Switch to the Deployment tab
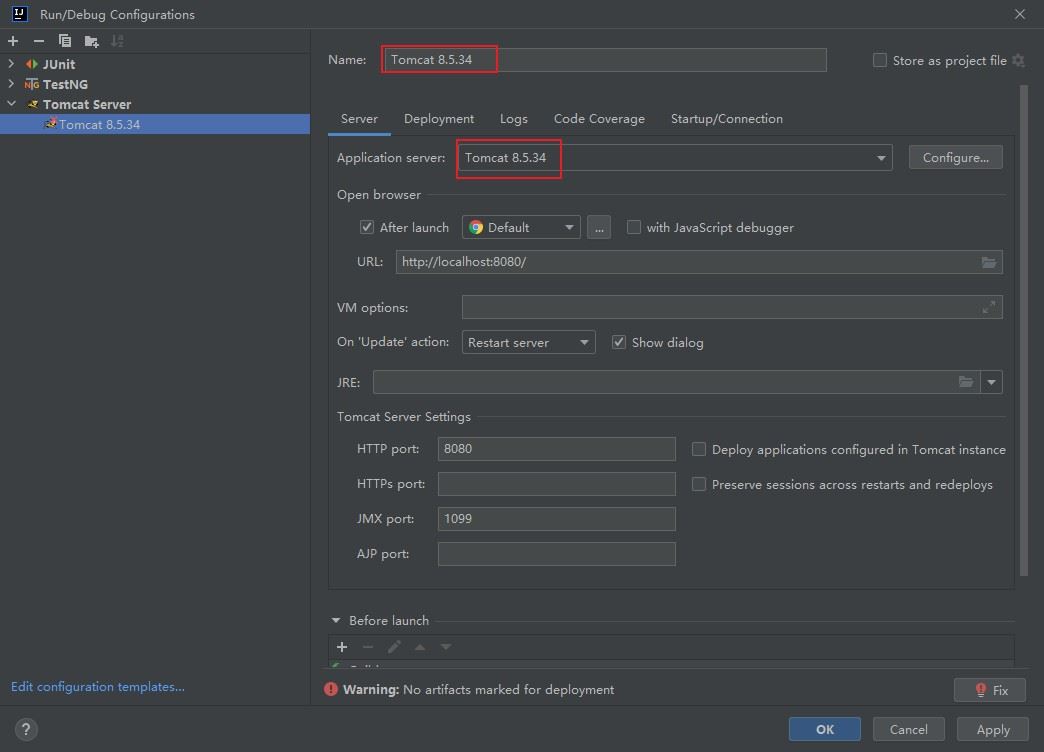This screenshot has height=752, width=1044. tap(439, 118)
